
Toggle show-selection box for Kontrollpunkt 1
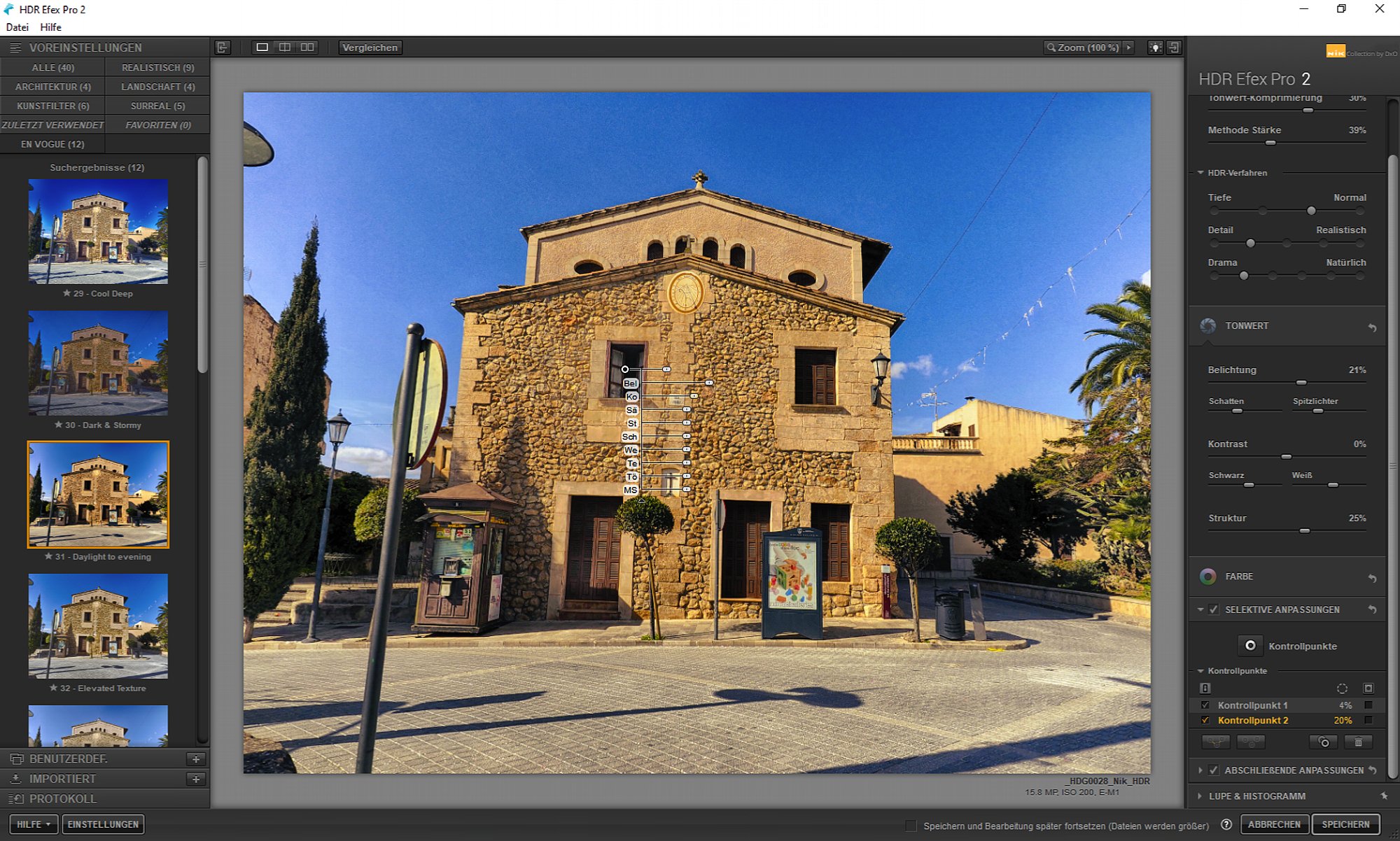click(x=1368, y=705)
